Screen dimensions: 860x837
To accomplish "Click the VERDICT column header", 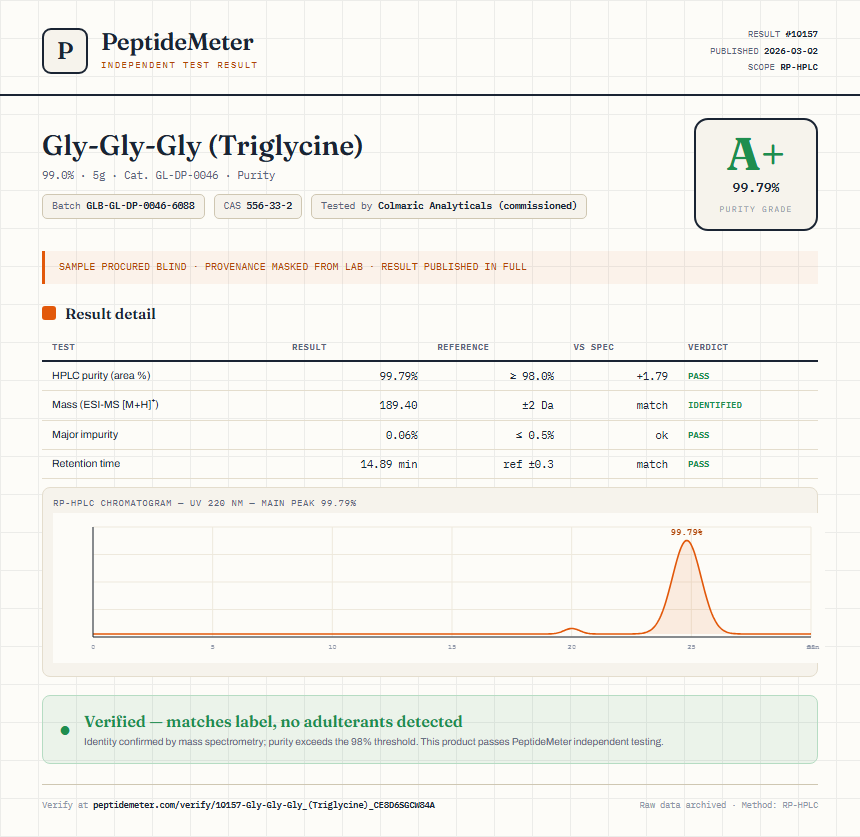I will 708,347.
